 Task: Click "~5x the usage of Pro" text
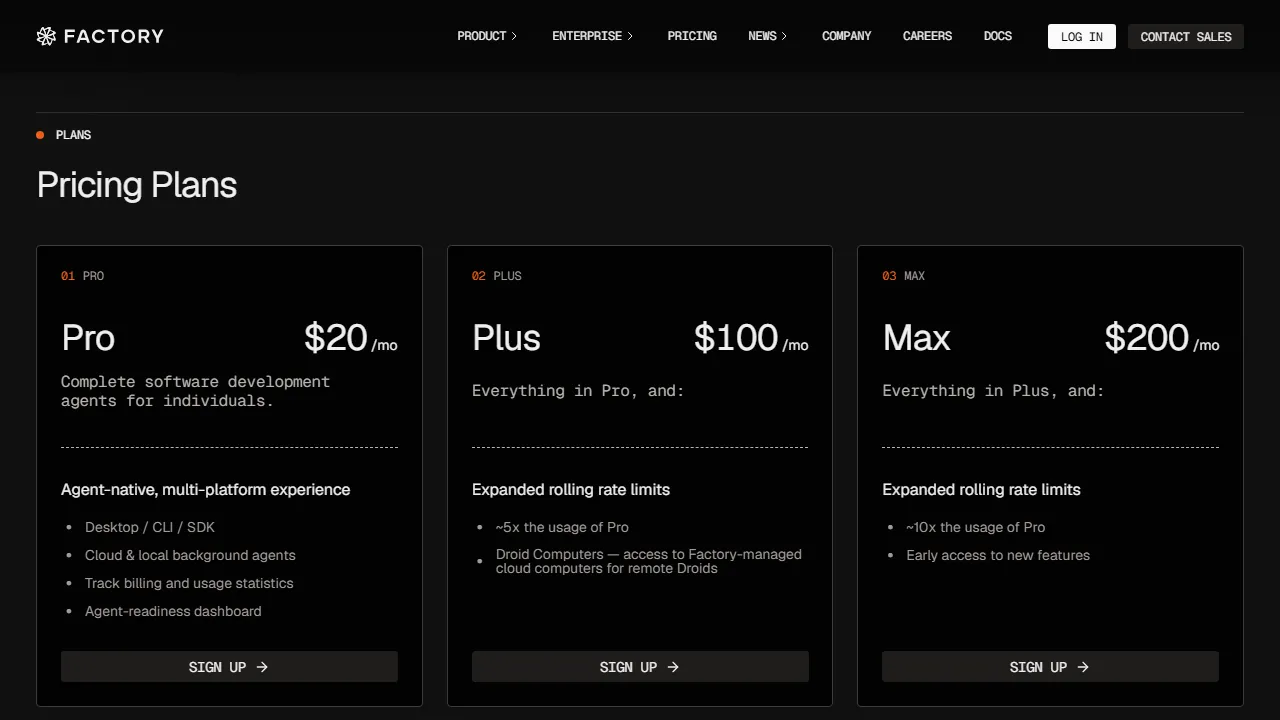click(x=562, y=527)
